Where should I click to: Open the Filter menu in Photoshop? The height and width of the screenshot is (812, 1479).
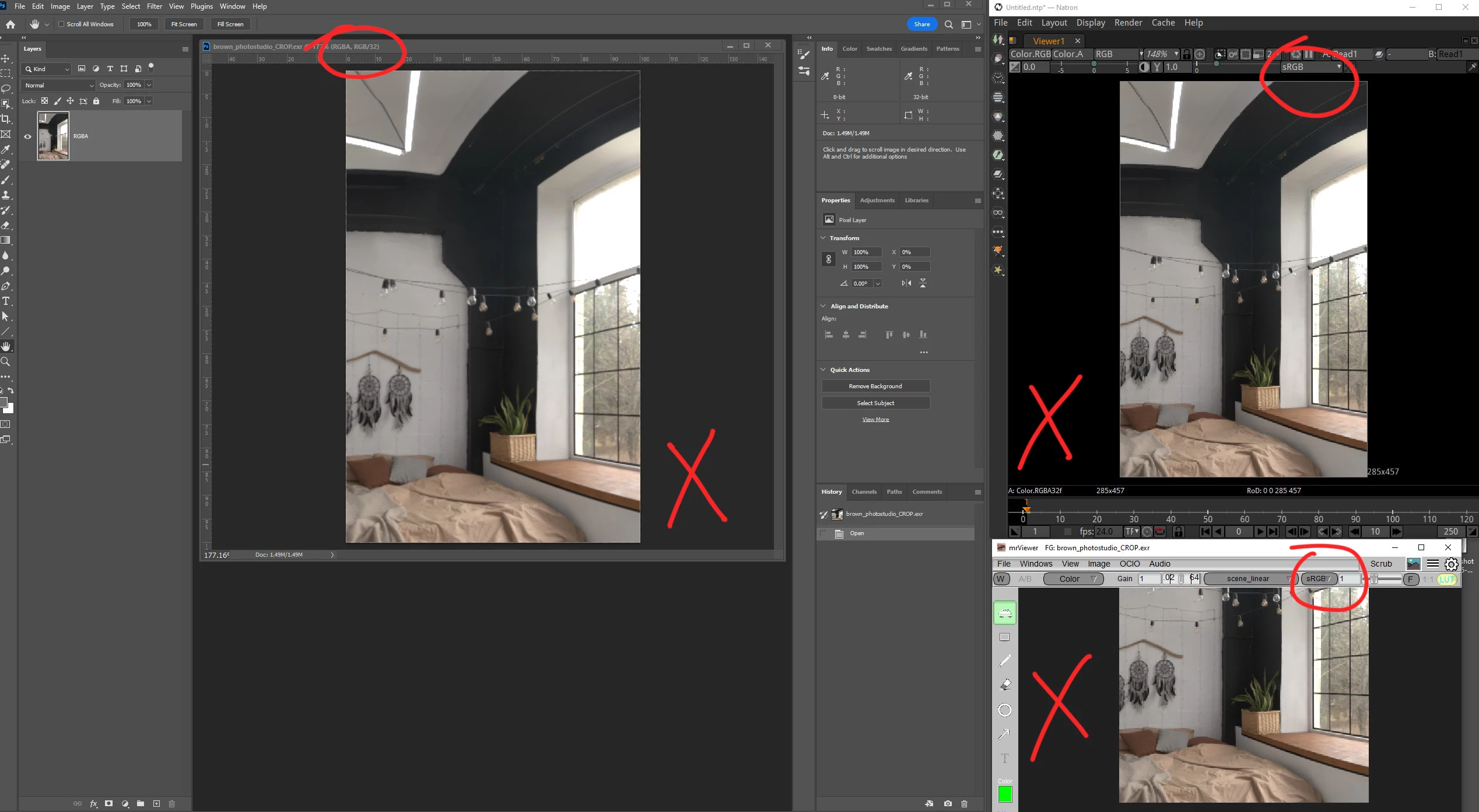point(154,6)
